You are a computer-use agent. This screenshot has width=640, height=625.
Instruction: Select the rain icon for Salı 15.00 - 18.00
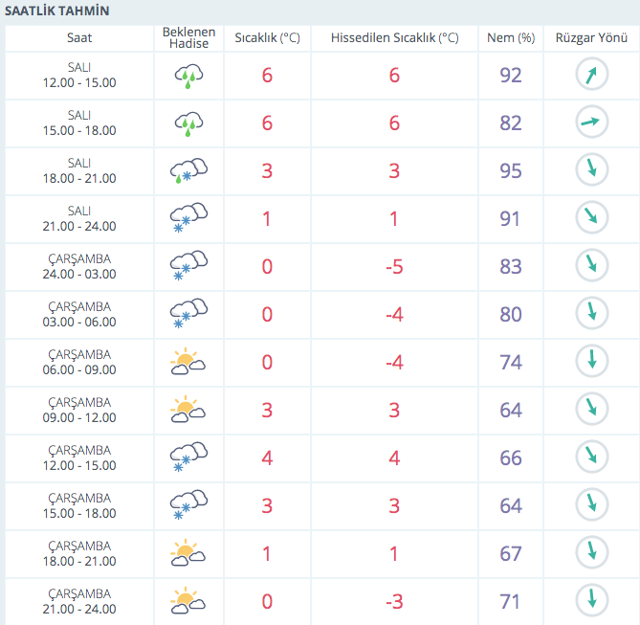coord(188,123)
